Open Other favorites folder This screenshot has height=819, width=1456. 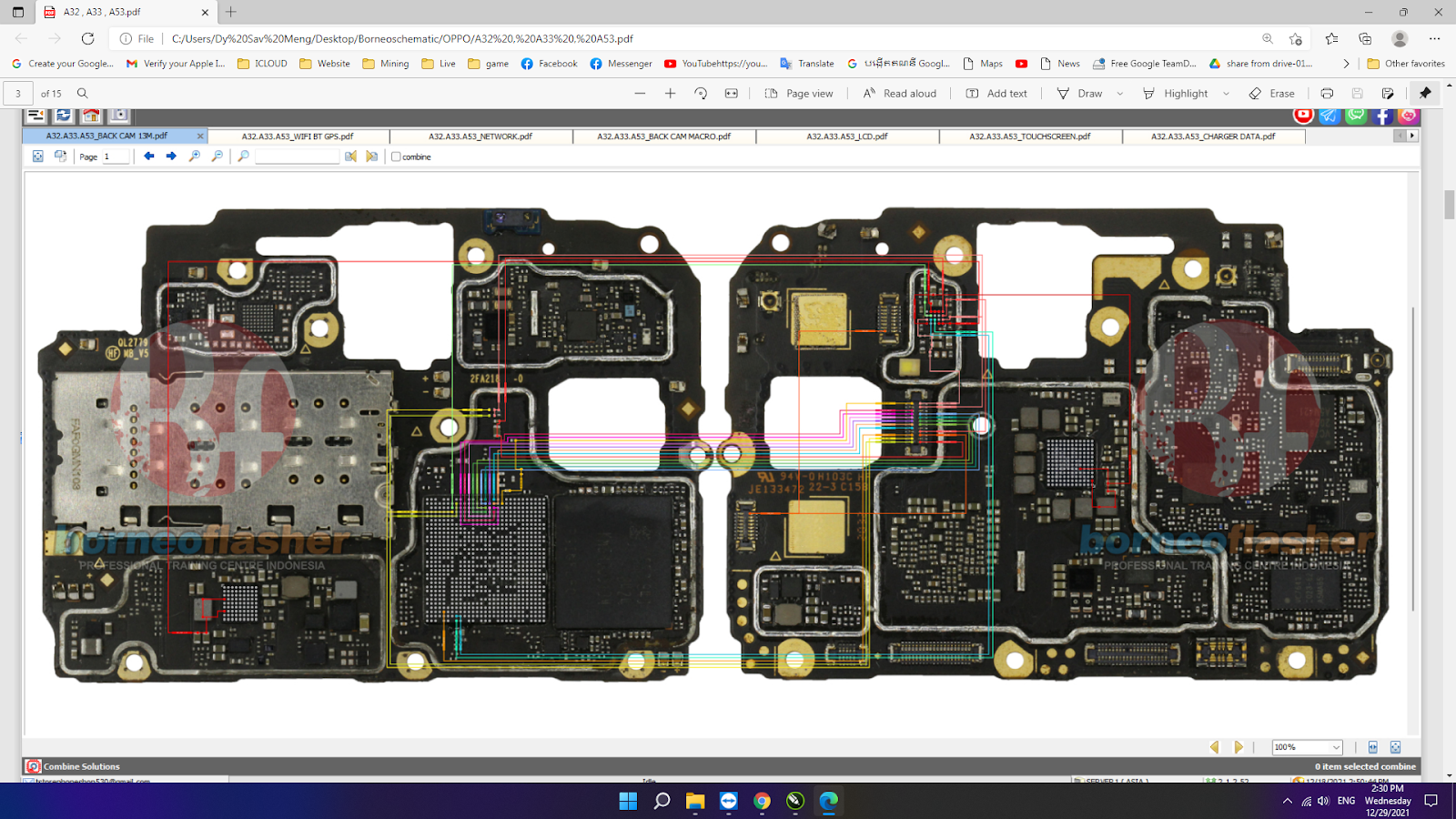click(x=1406, y=64)
